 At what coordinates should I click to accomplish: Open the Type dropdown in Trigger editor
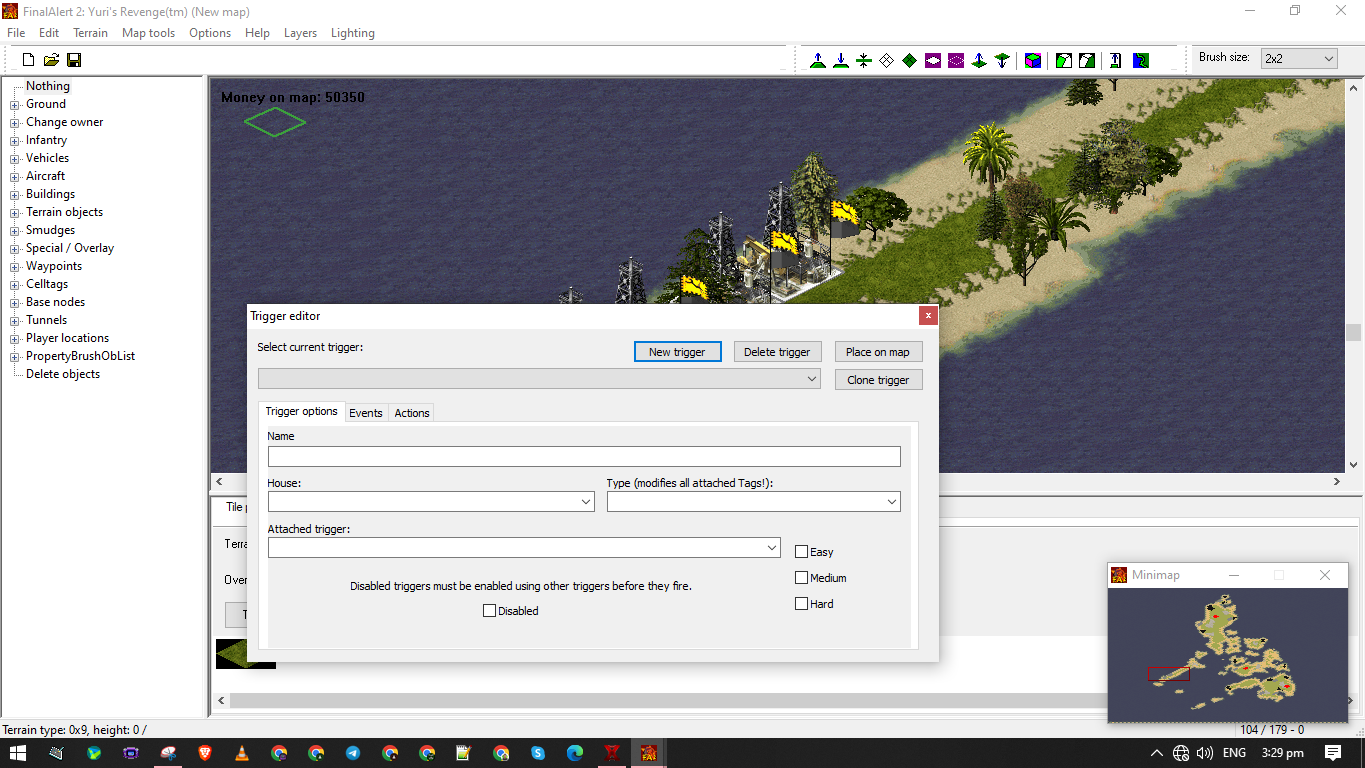pos(753,502)
